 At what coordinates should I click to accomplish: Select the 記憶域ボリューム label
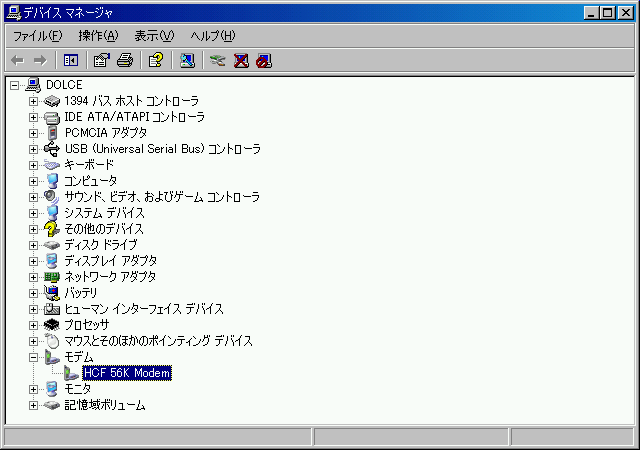point(105,405)
